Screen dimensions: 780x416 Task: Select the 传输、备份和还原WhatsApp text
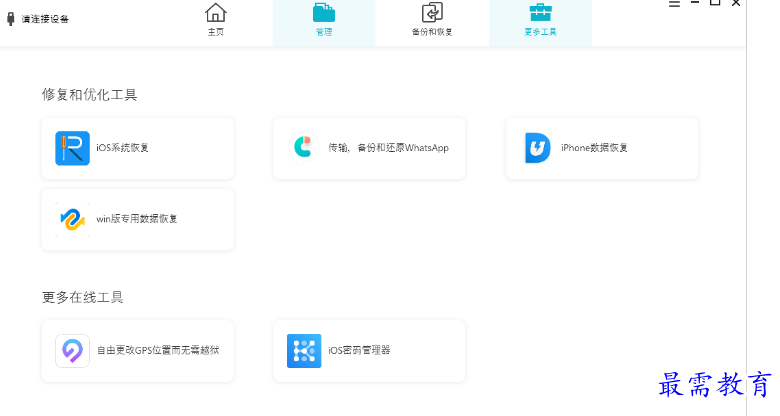coord(388,148)
